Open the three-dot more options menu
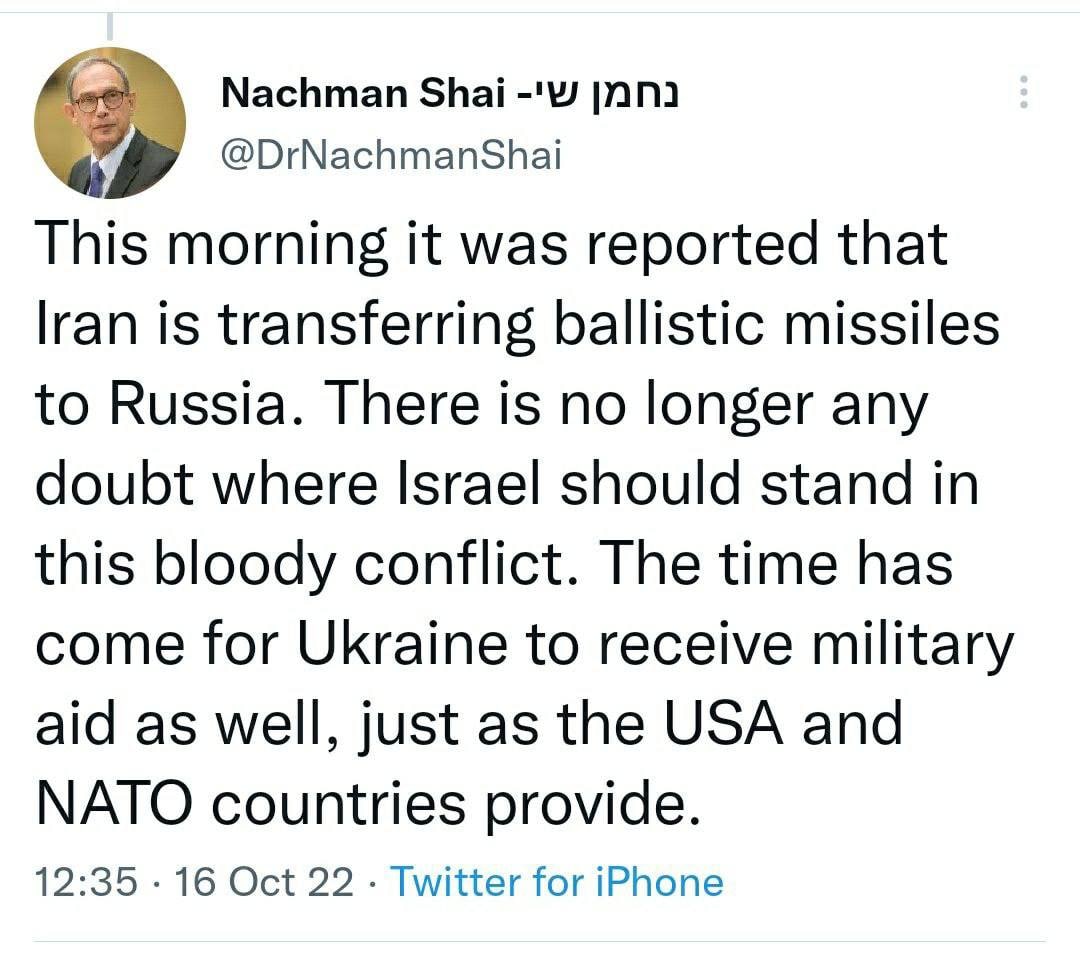Screen dimensions: 1080x956 pyautogui.click(x=1022, y=94)
